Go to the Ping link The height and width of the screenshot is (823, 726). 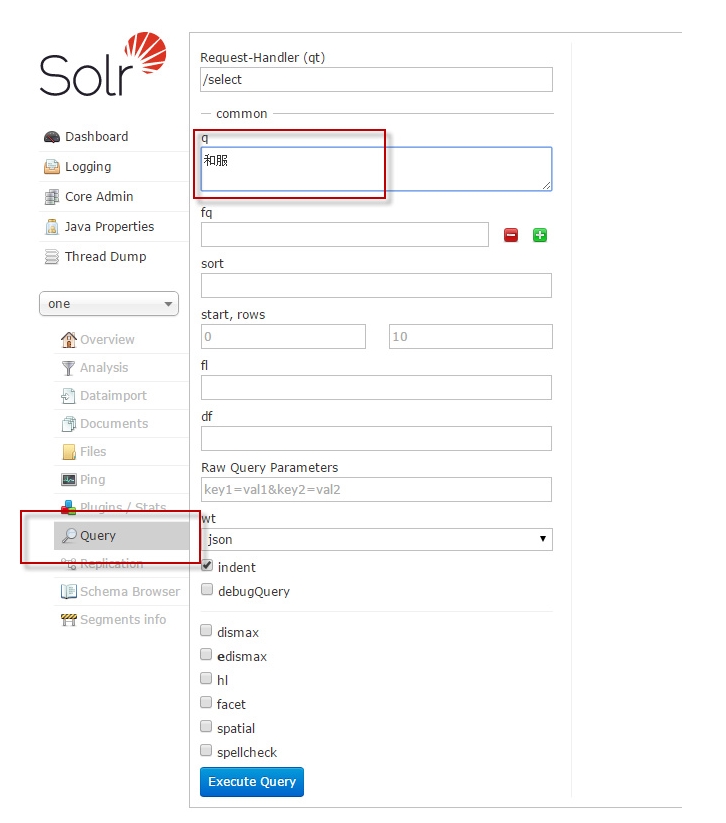tap(92, 480)
